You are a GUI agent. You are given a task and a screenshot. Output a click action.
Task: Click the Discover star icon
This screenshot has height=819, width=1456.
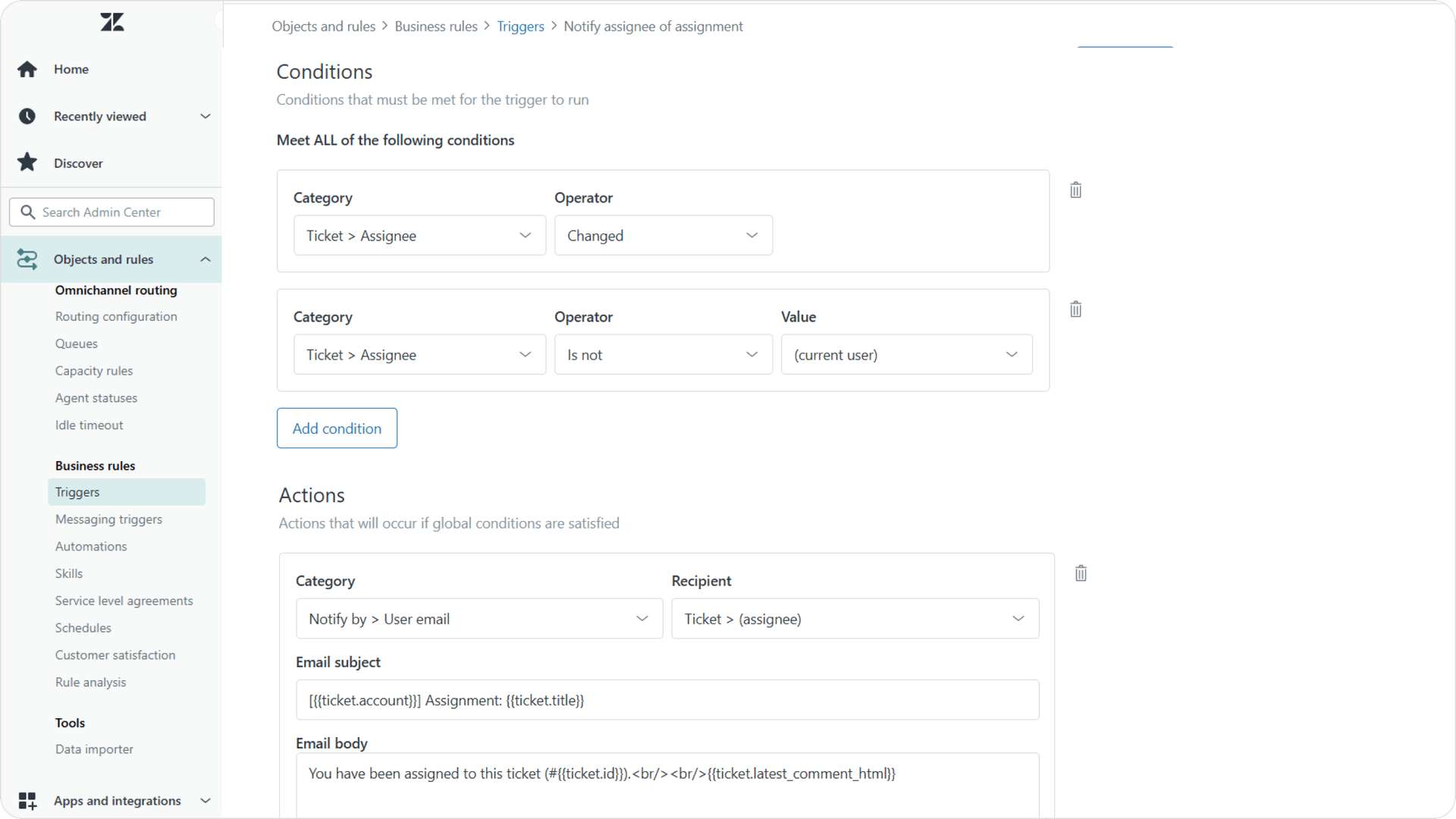[27, 162]
